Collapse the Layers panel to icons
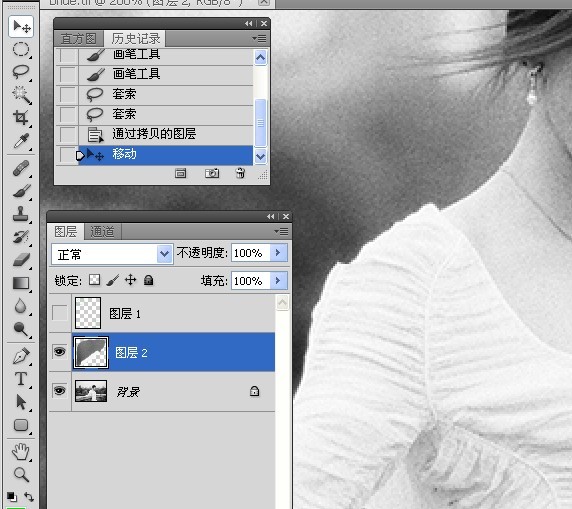The width and height of the screenshot is (572, 509). click(271, 217)
